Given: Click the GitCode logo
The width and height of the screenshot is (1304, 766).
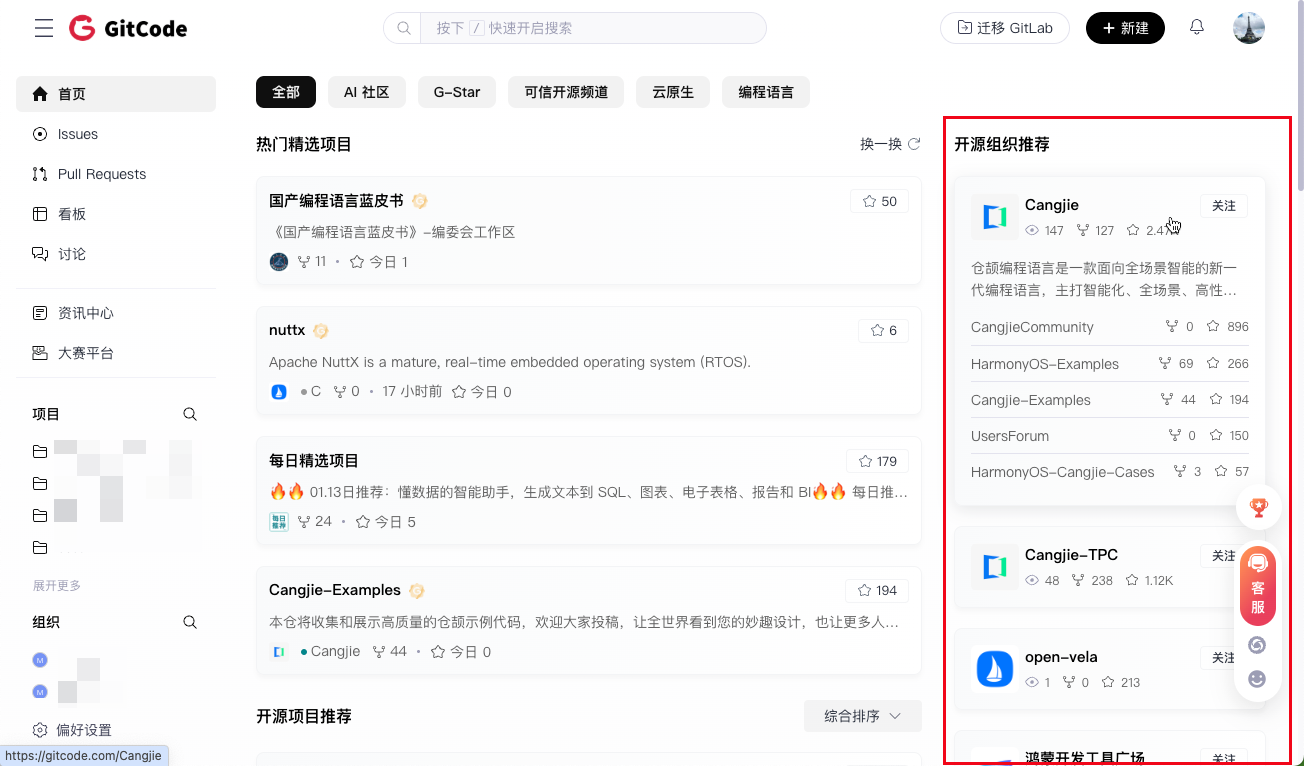Looking at the screenshot, I should [128, 28].
